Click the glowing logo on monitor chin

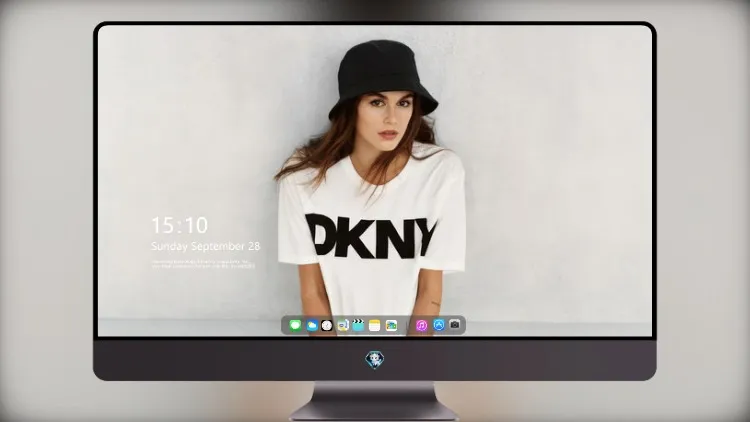pos(375,360)
